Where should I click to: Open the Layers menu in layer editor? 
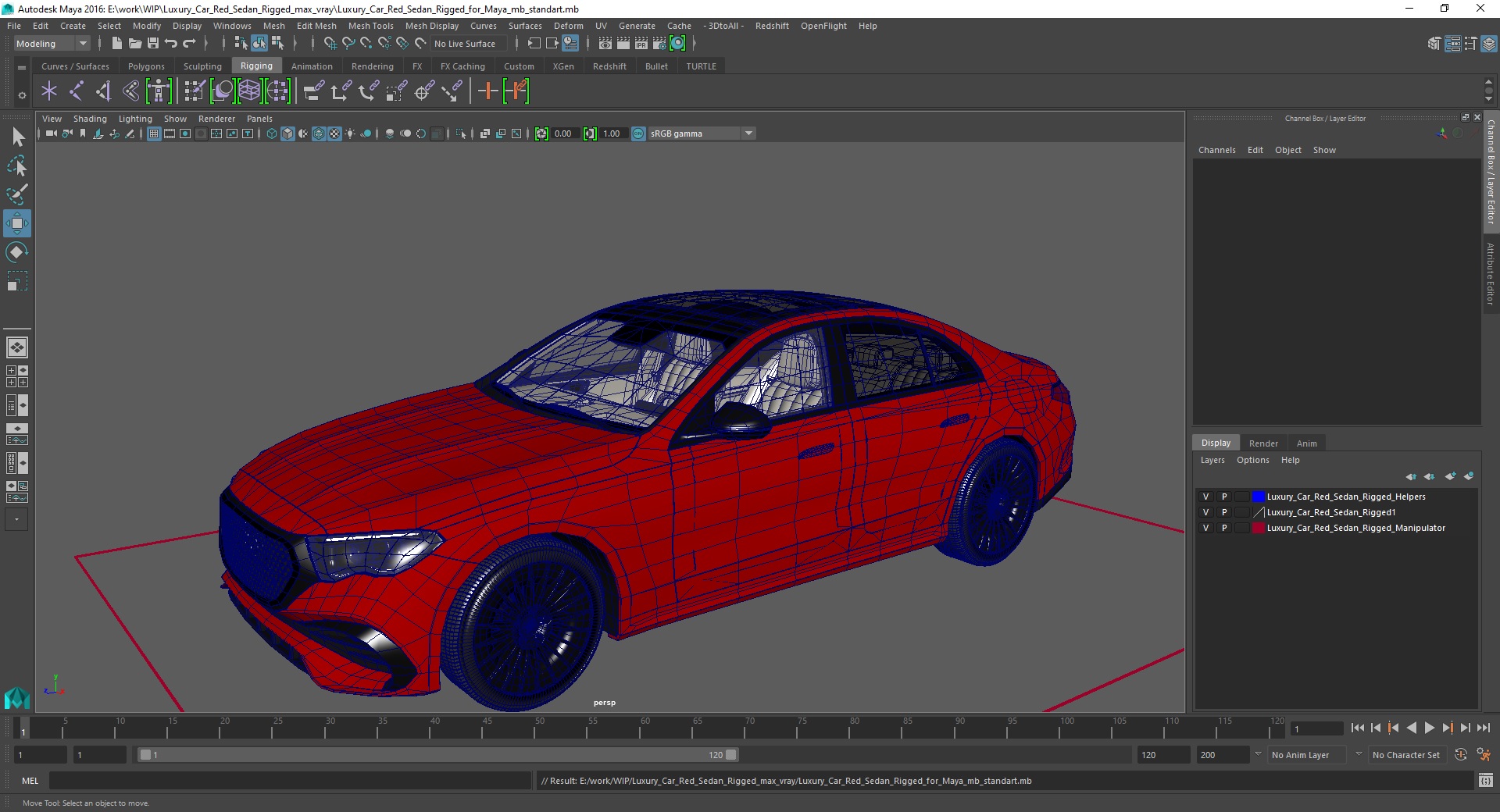click(x=1212, y=460)
